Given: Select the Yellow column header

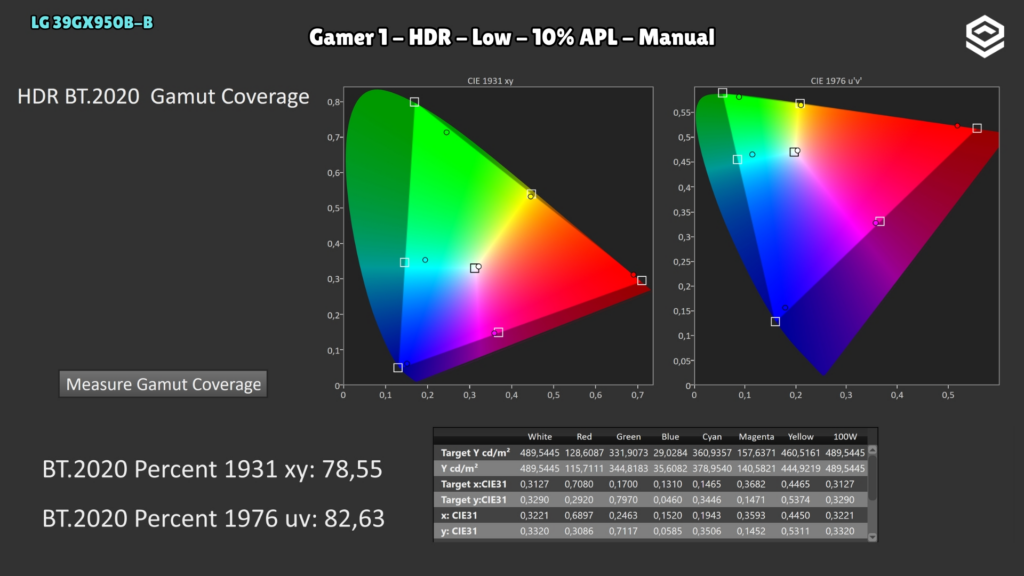Looking at the screenshot, I should tap(801, 437).
